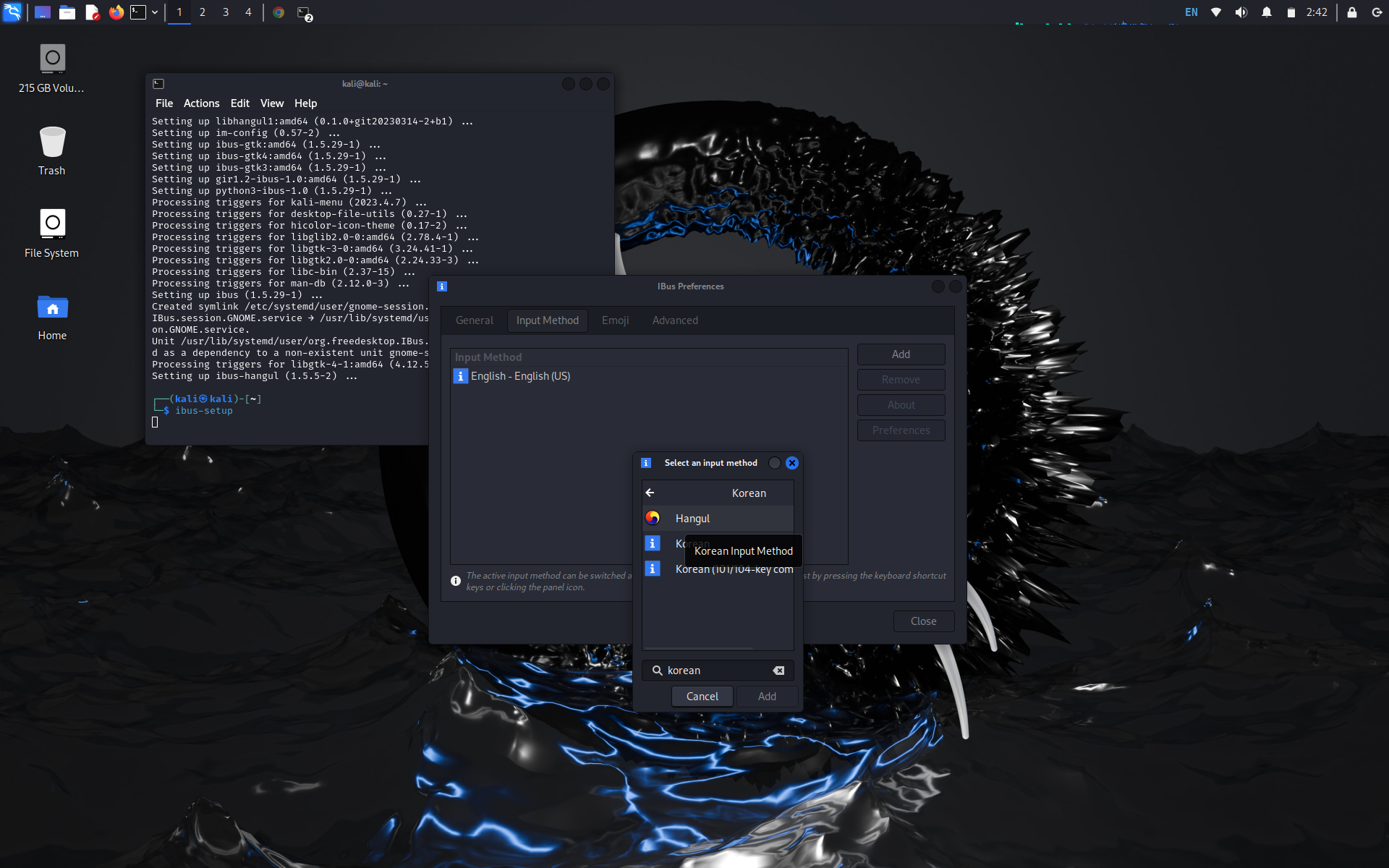The image size is (1389, 868).
Task: Clear the korean search text
Action: click(x=778, y=671)
